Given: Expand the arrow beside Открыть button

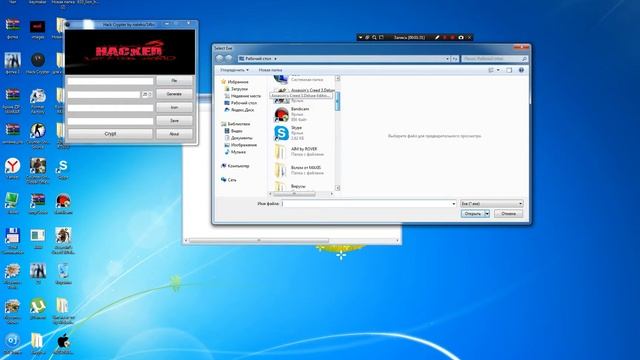Looking at the screenshot, I should (487, 213).
